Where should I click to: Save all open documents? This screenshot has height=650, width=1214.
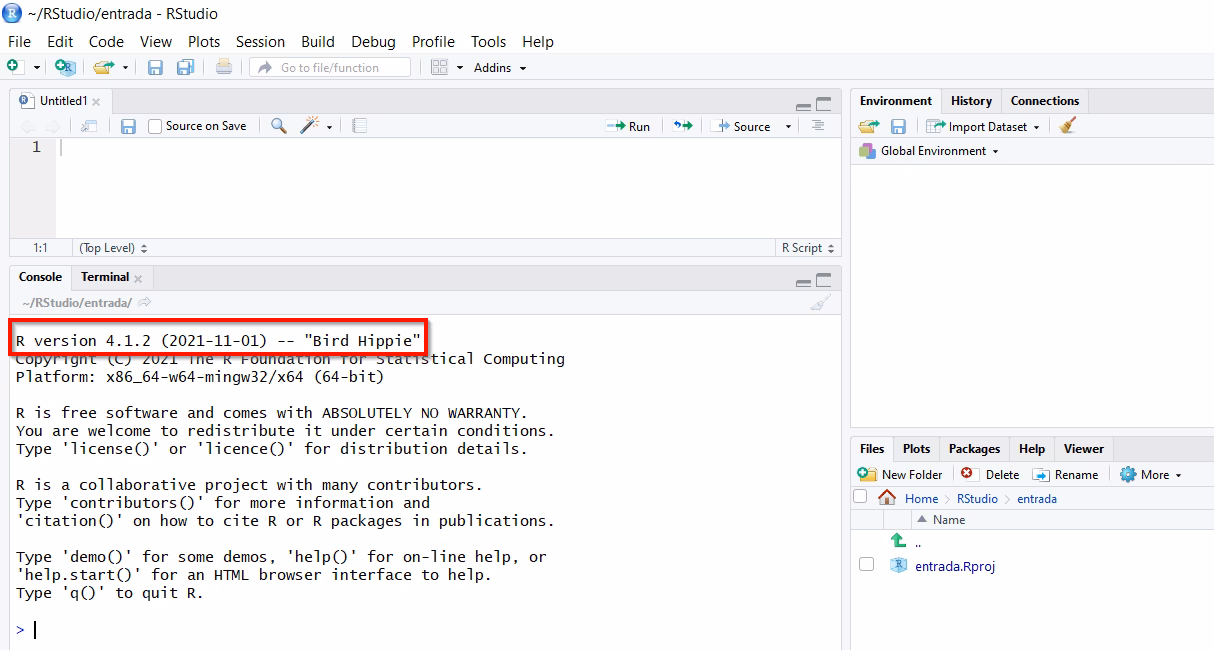184,67
